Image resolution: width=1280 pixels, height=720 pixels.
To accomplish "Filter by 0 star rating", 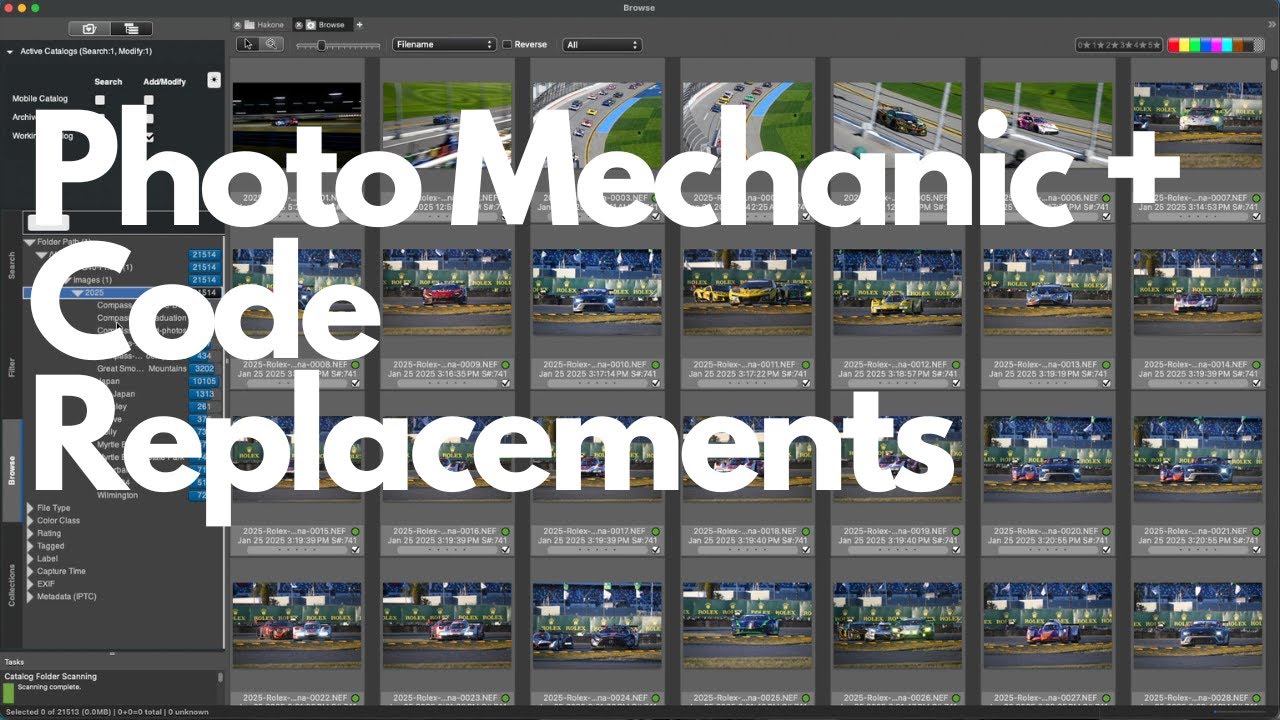I will coord(1085,45).
